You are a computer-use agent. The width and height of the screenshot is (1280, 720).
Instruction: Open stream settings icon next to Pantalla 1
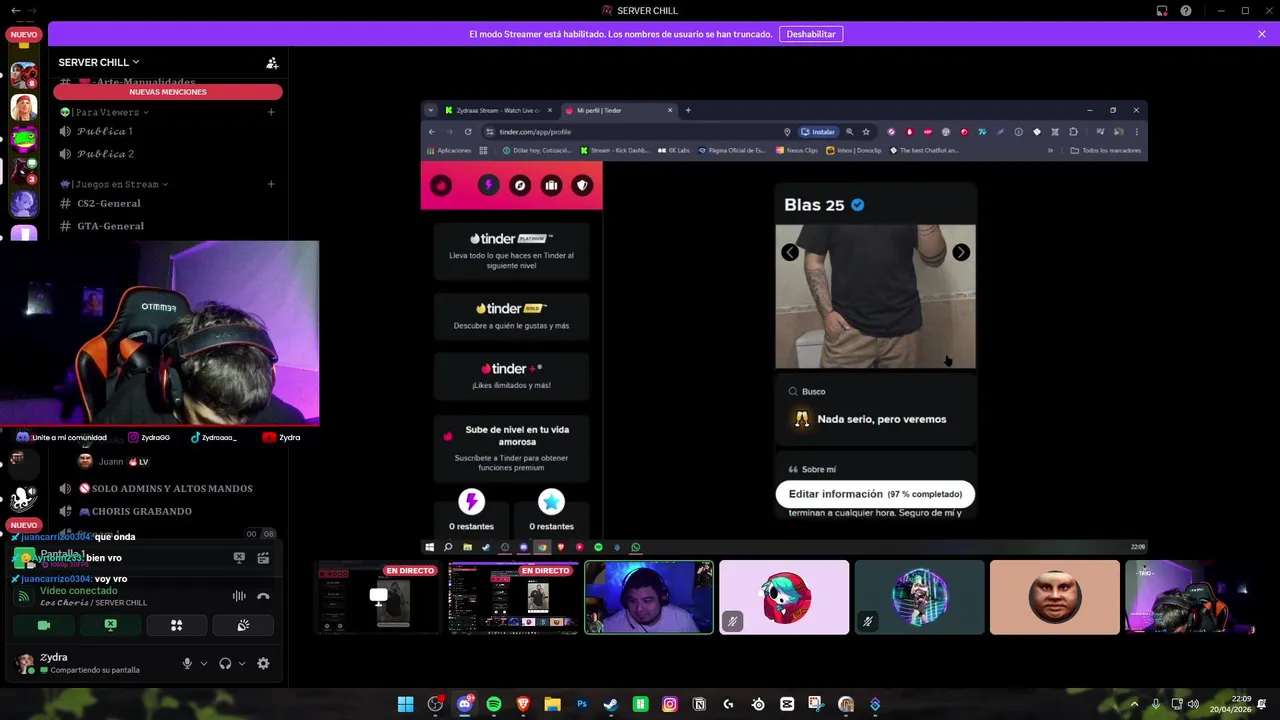coord(263,558)
